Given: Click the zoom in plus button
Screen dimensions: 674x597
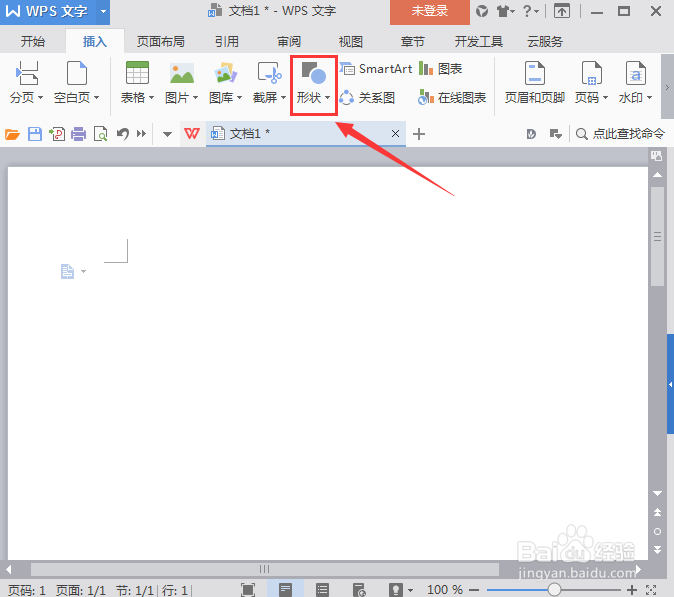Looking at the screenshot, I should click(x=632, y=590).
